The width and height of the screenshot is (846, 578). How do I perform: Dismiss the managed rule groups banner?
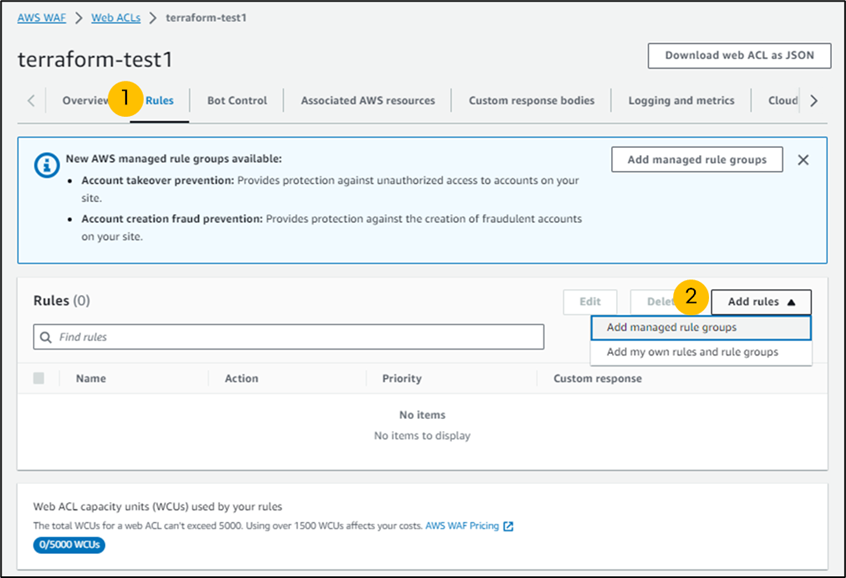click(803, 160)
